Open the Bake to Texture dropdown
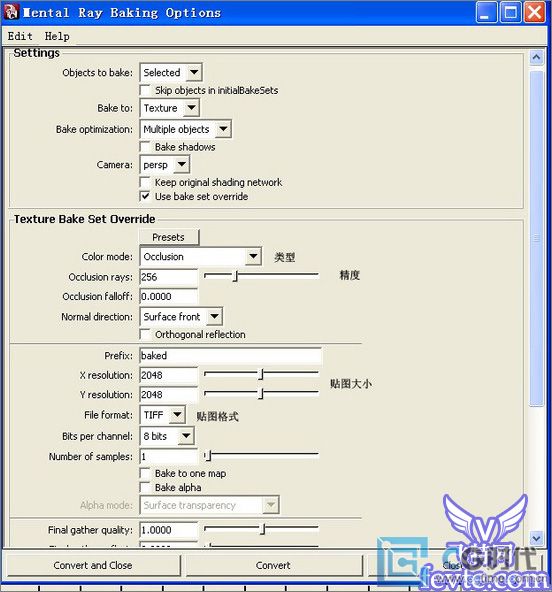The width and height of the screenshot is (552, 592). 170,108
